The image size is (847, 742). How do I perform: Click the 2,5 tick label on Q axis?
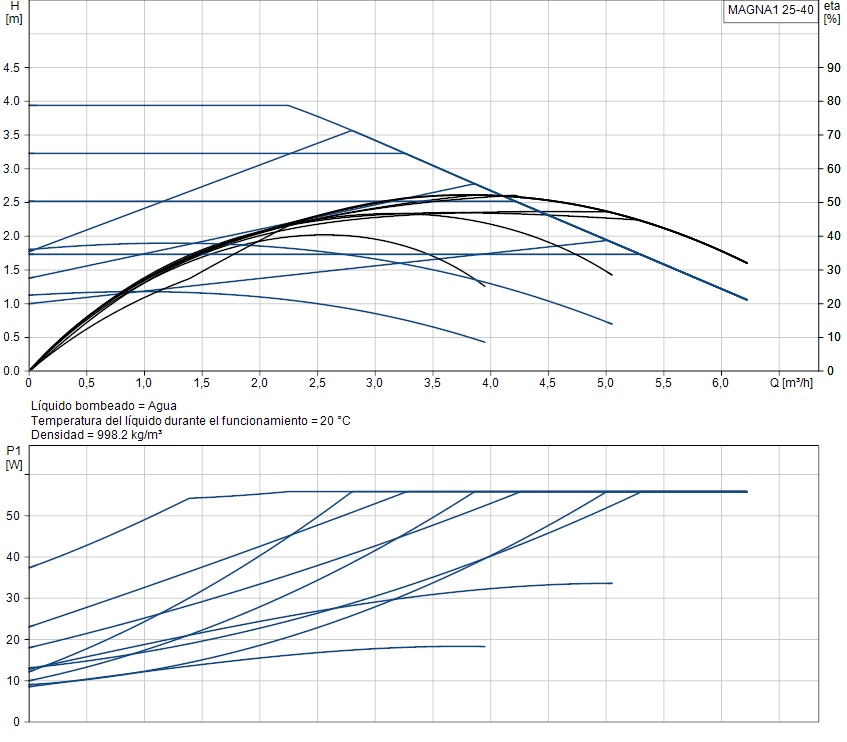coord(317,383)
